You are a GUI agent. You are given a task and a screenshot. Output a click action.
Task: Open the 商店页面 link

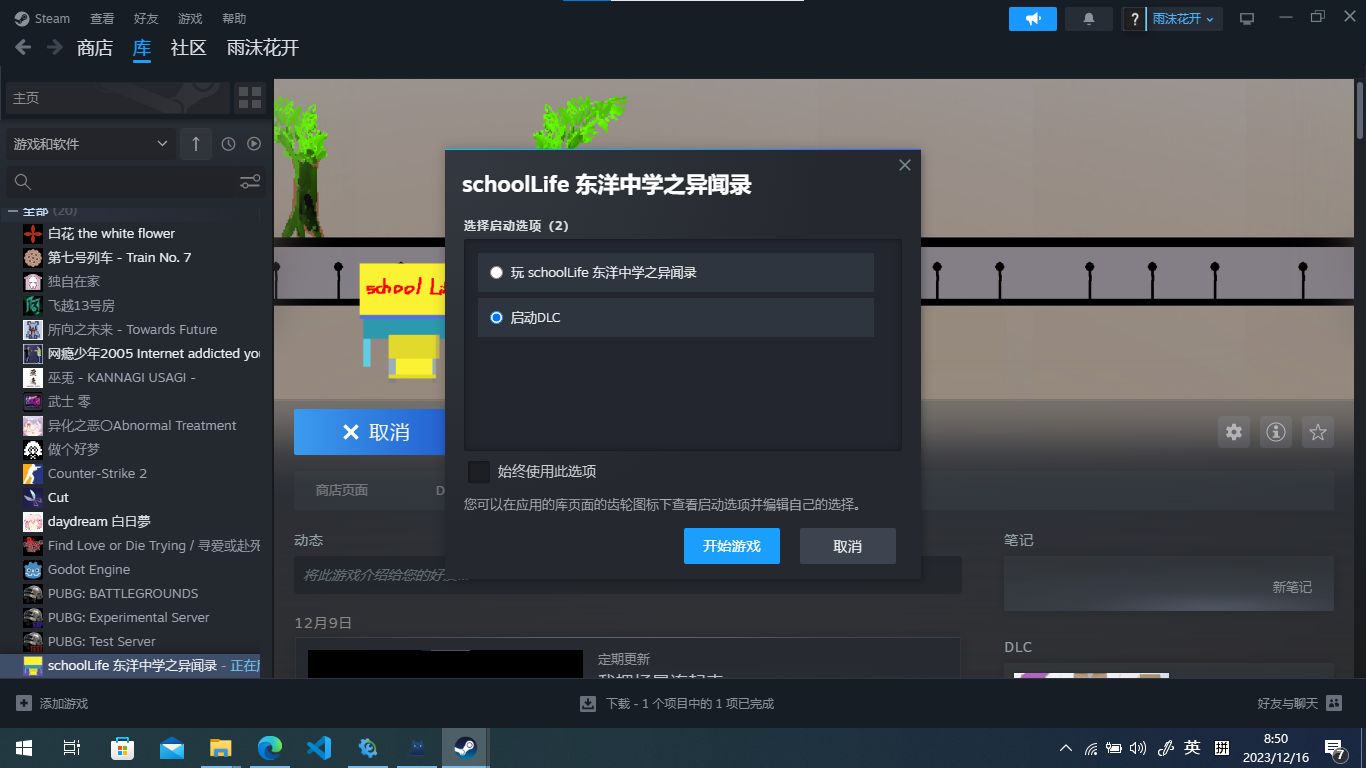pyautogui.click(x=342, y=490)
